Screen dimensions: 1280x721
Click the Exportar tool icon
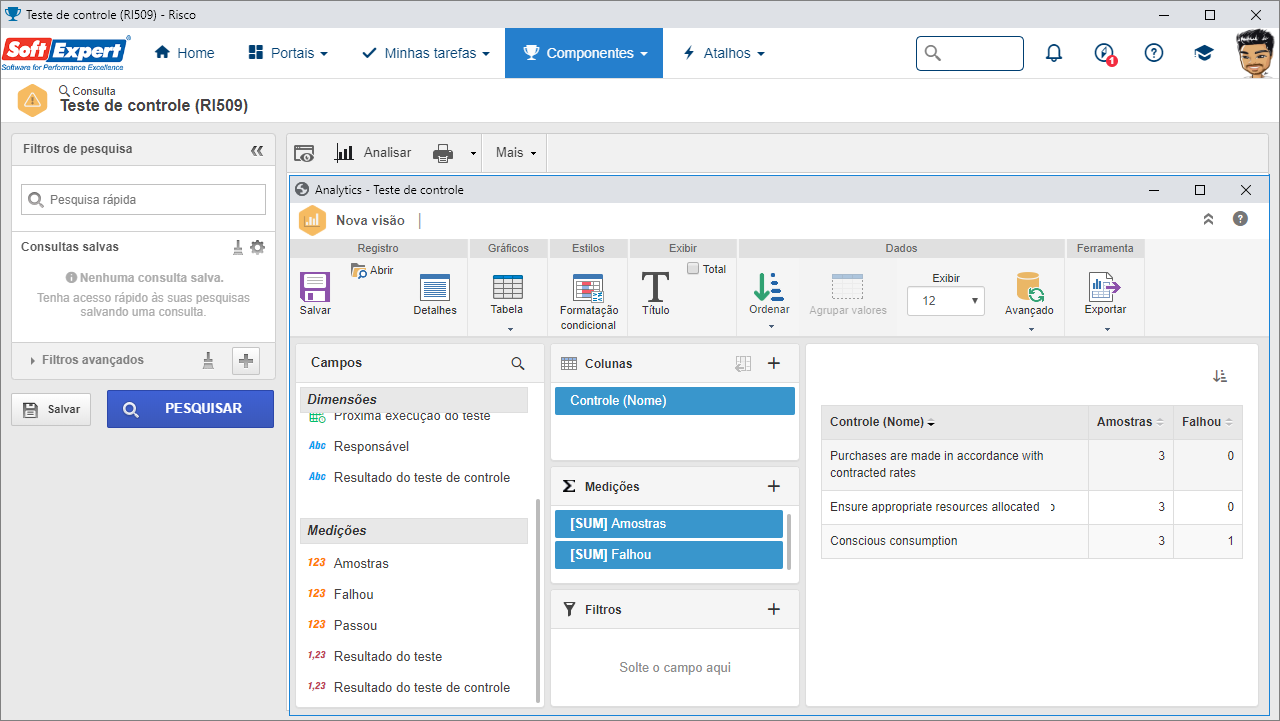pyautogui.click(x=1105, y=287)
